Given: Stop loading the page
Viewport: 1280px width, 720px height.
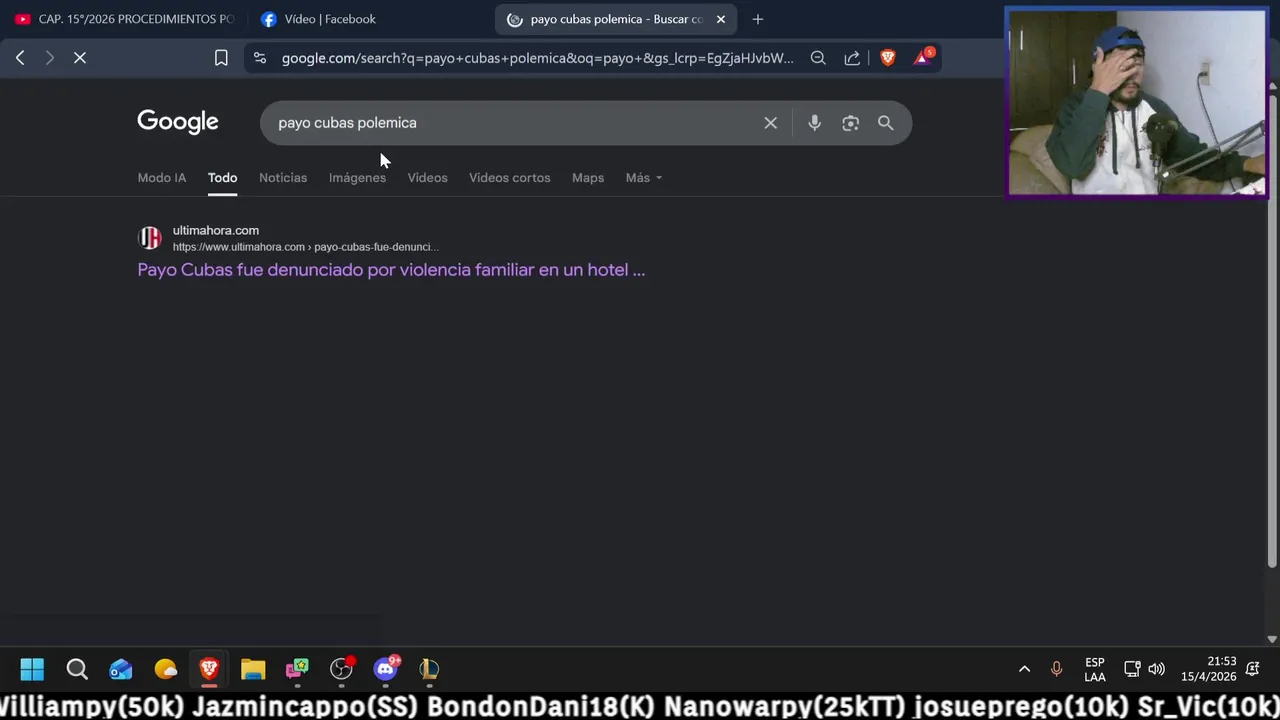Looking at the screenshot, I should tap(80, 58).
